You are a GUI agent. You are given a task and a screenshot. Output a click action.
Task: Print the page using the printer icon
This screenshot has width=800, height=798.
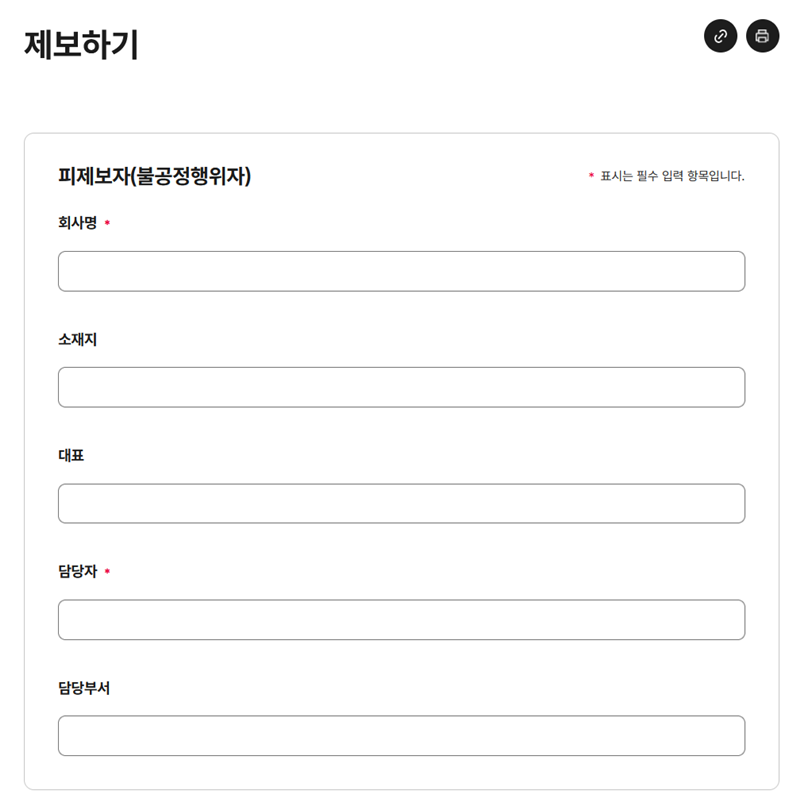click(x=762, y=36)
